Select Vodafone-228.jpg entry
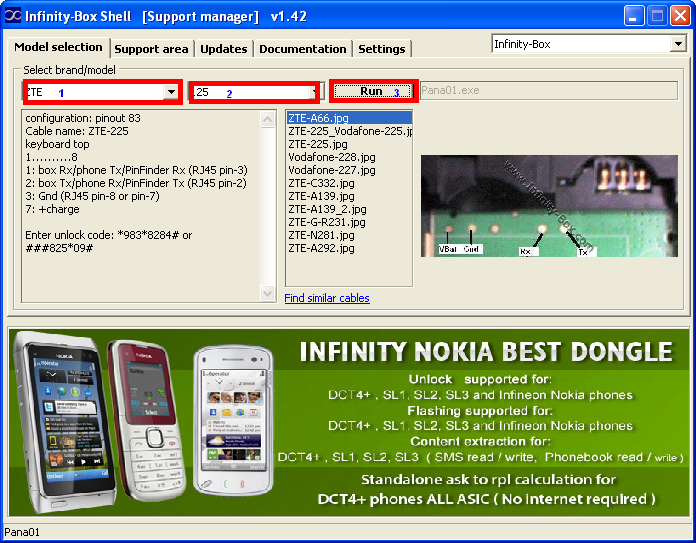The height and width of the screenshot is (543, 696). click(349, 157)
